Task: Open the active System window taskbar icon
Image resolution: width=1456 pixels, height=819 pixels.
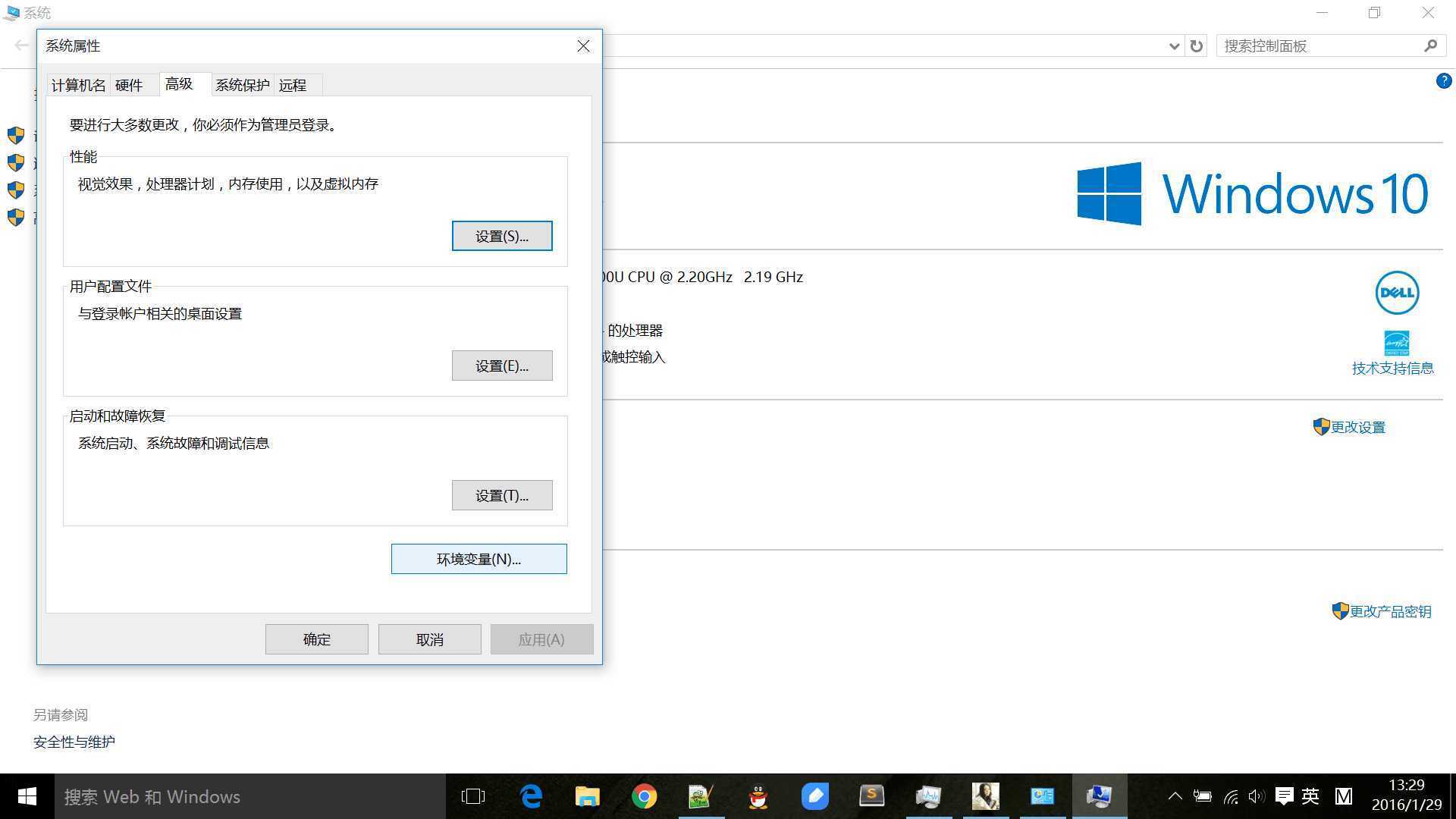Action: pos(1100,796)
